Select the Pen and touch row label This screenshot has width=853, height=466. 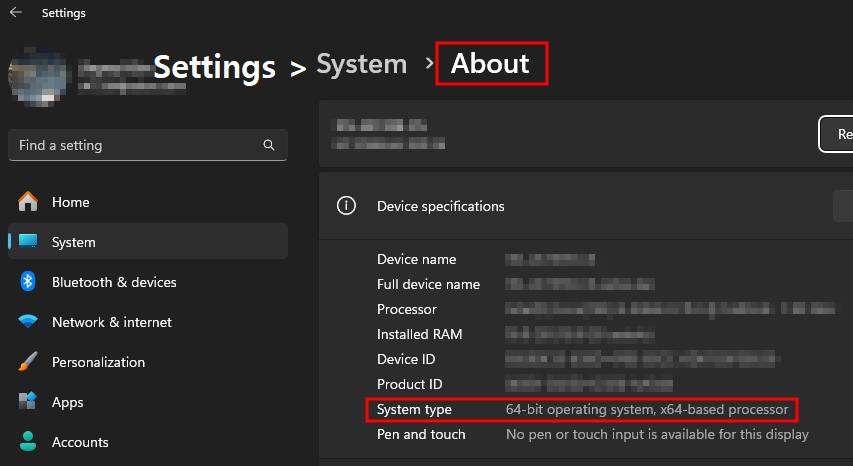click(x=421, y=435)
